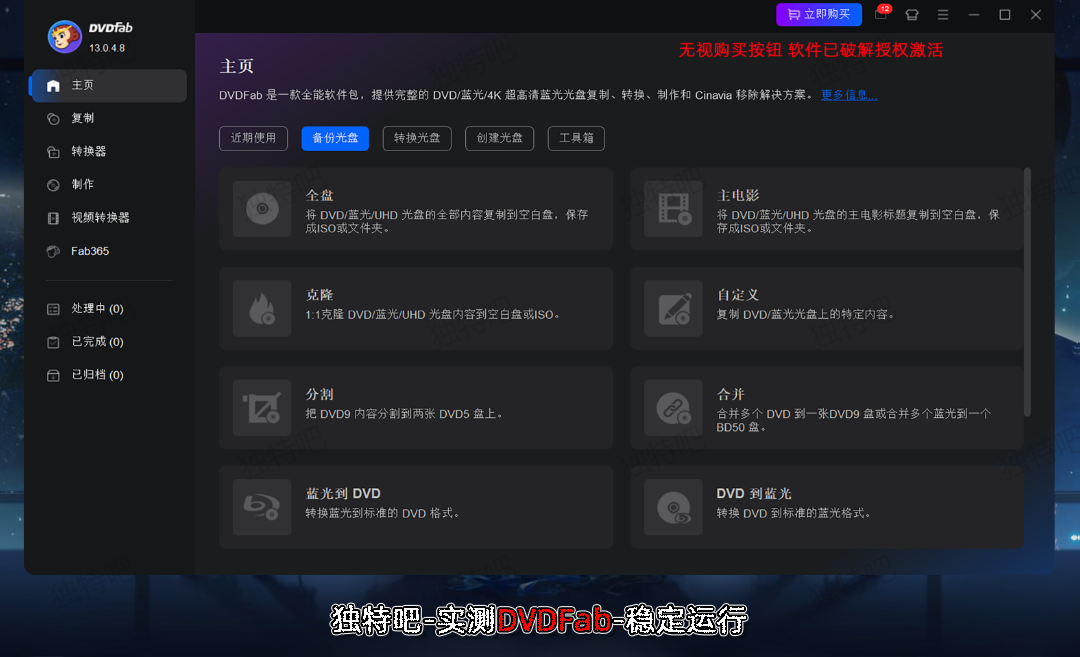
Task: Switch to the 近期使用 (Recently Used) tab
Action: [253, 138]
